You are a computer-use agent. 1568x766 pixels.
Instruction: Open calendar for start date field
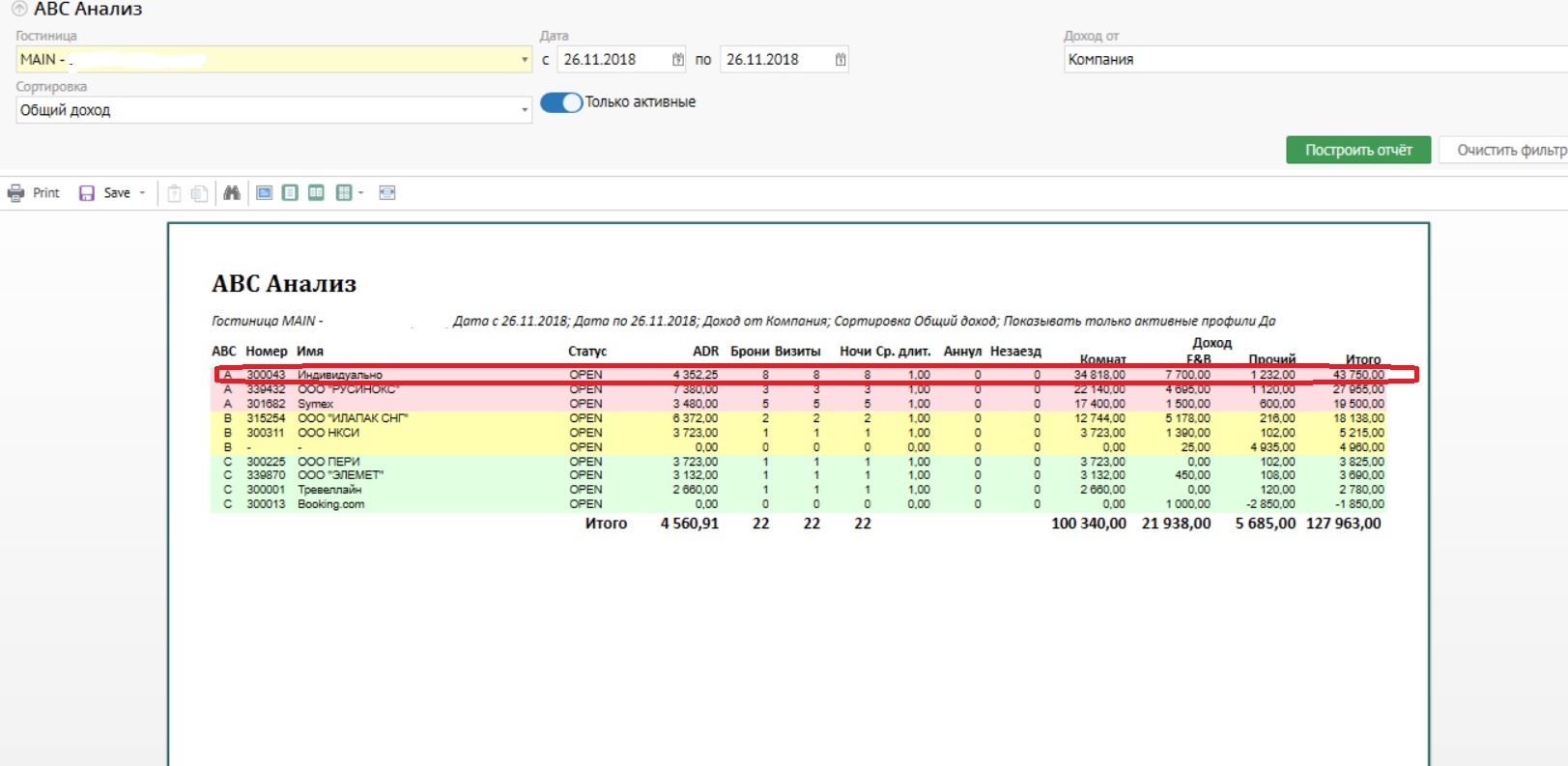[678, 60]
